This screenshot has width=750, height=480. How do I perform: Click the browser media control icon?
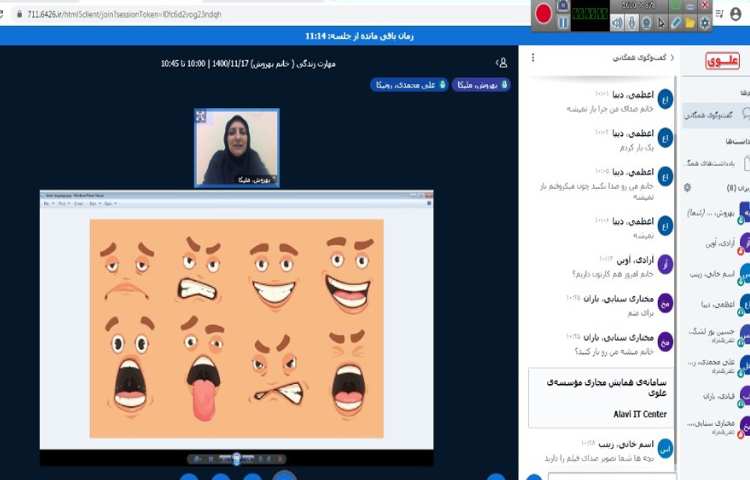click(719, 14)
